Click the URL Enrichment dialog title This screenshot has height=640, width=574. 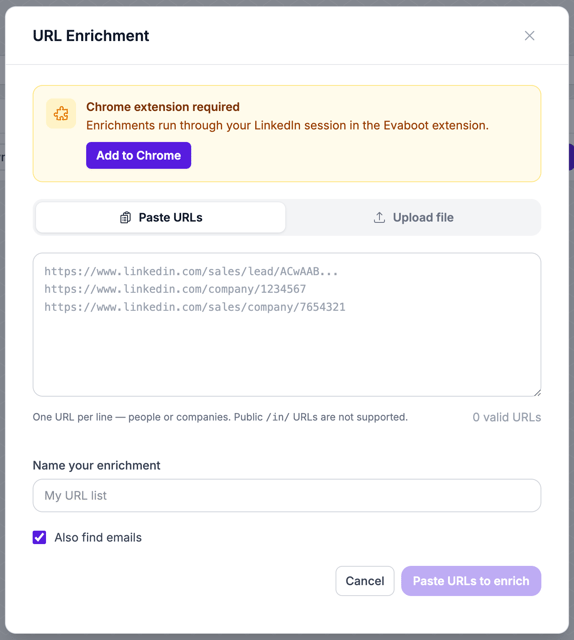pyautogui.click(x=91, y=36)
